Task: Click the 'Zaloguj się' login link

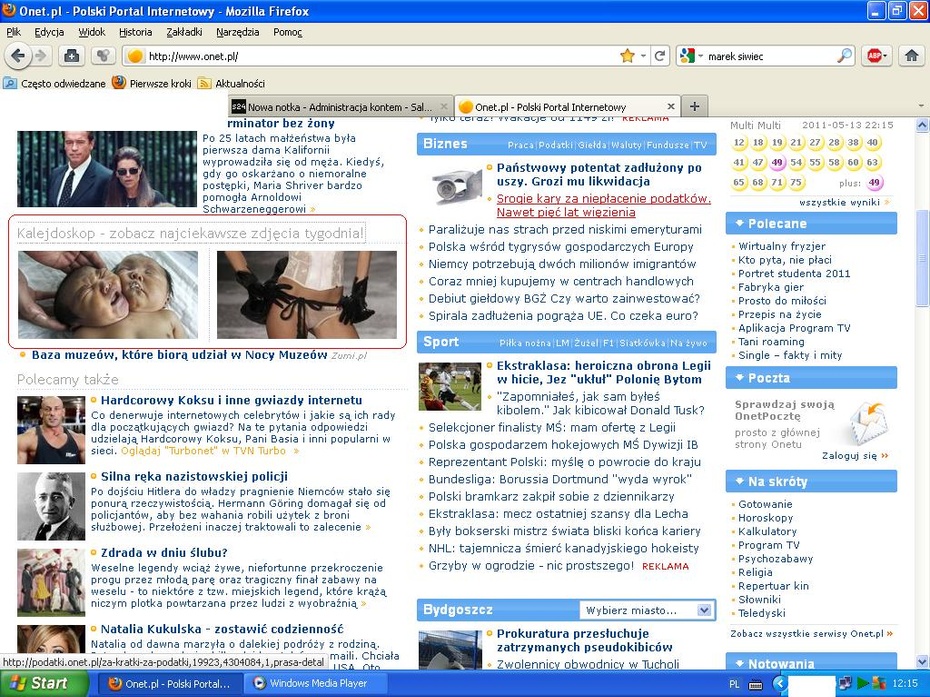Action: point(849,455)
